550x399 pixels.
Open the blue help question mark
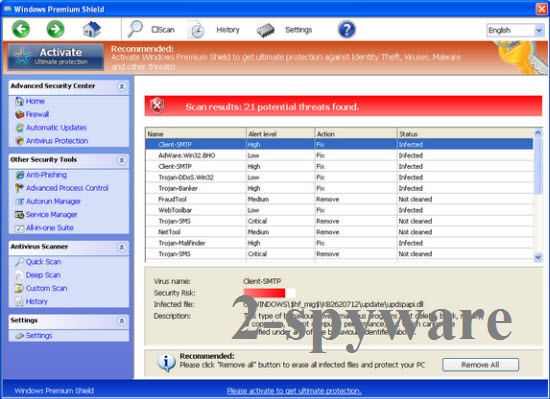click(x=347, y=29)
